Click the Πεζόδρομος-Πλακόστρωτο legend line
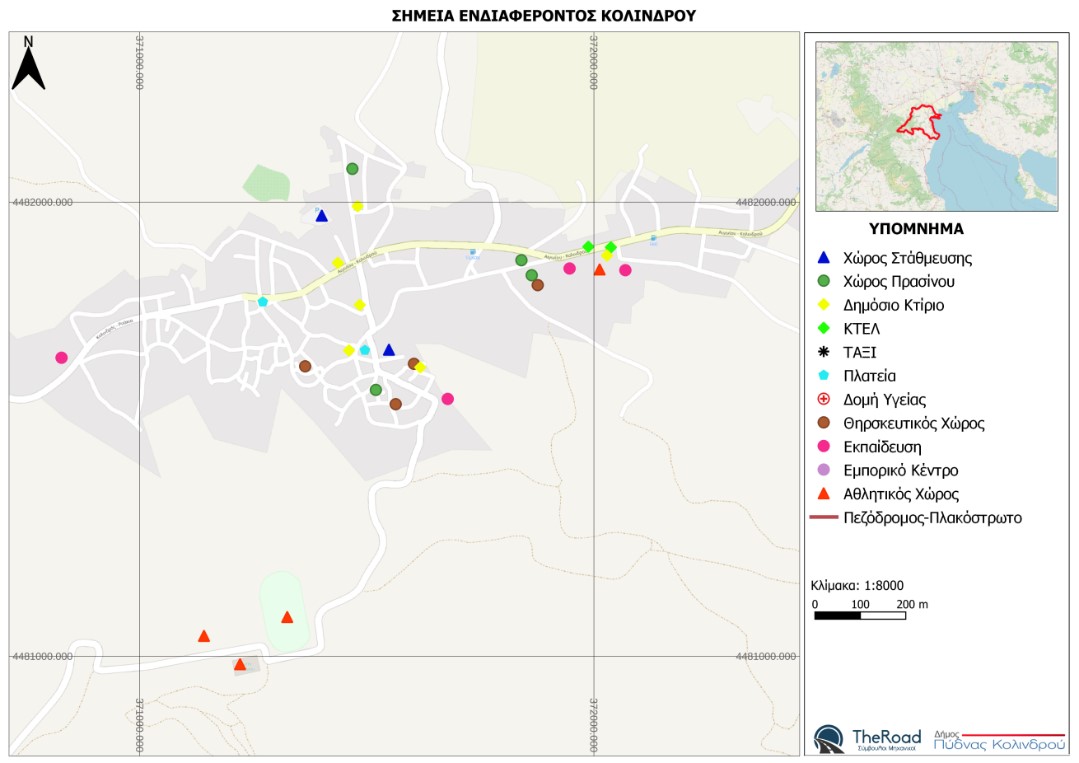Screen dimensions: 1079x763 (824, 517)
